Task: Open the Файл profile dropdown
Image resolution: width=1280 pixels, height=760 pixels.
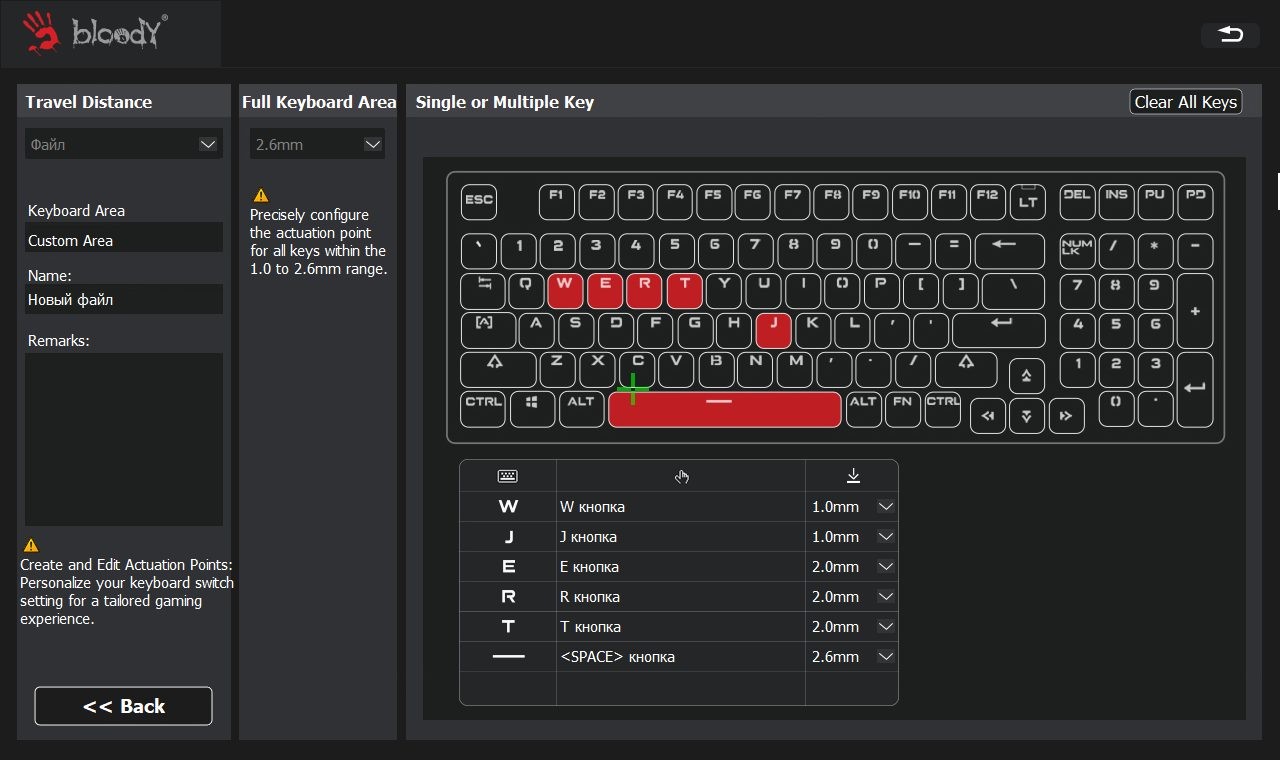Action: [123, 145]
